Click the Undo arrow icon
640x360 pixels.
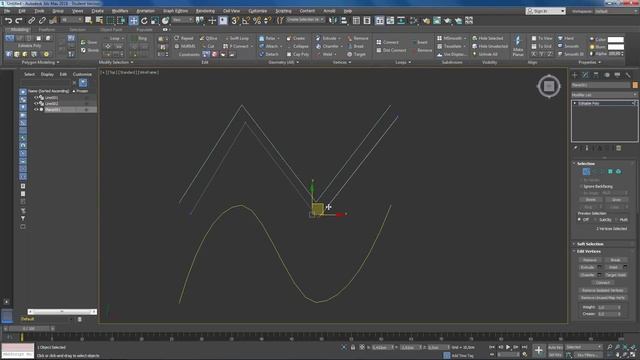pos(8,20)
